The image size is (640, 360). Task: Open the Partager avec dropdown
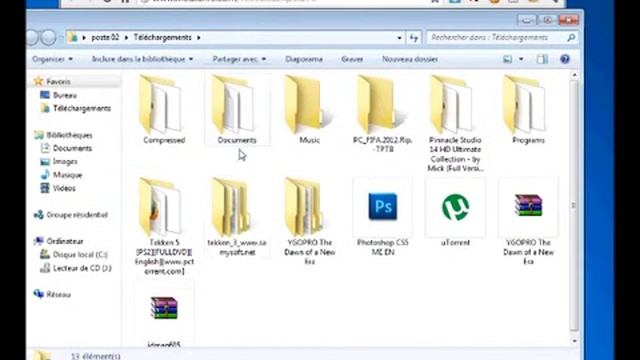[x=239, y=59]
